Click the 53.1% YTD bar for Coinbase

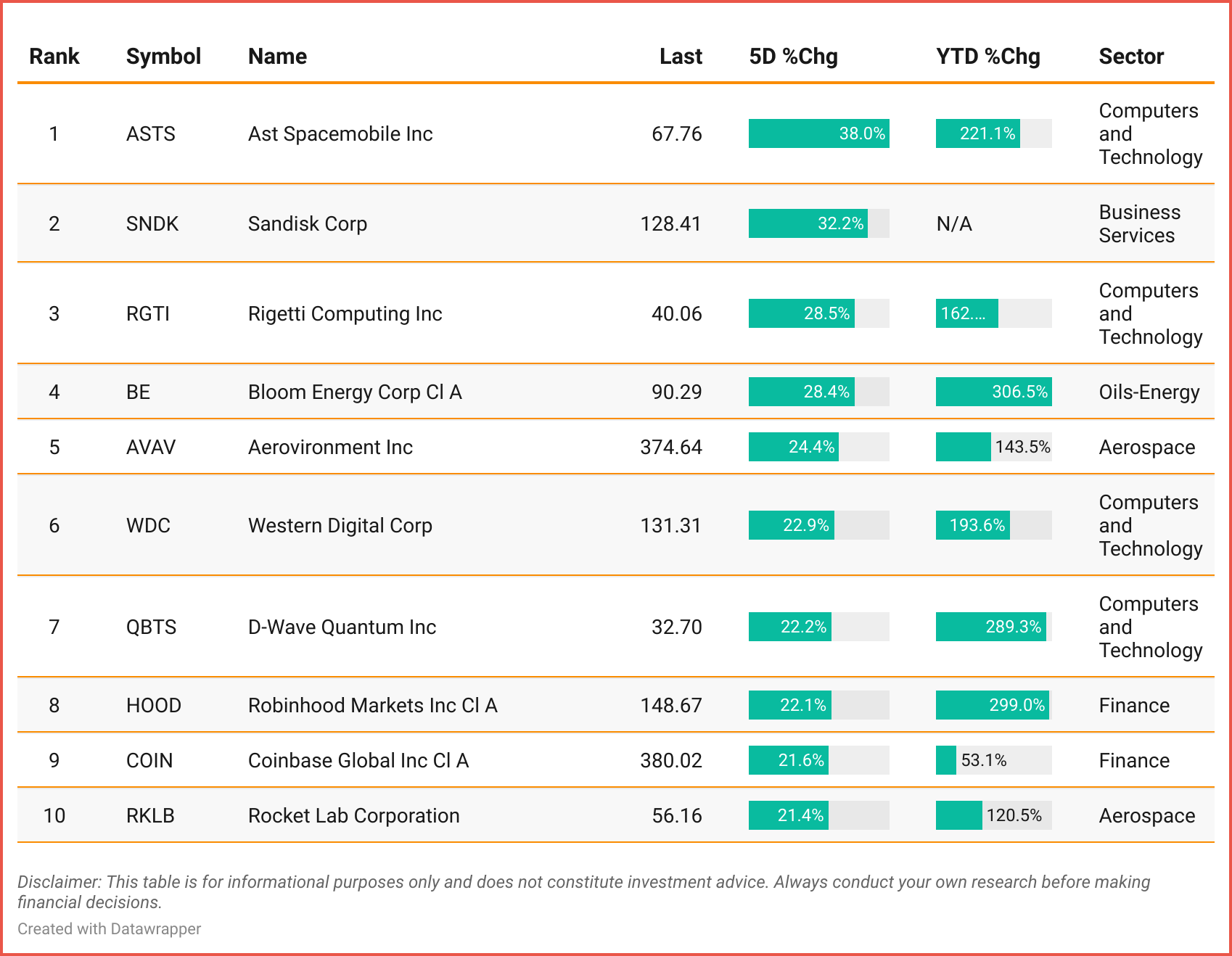[x=946, y=761]
